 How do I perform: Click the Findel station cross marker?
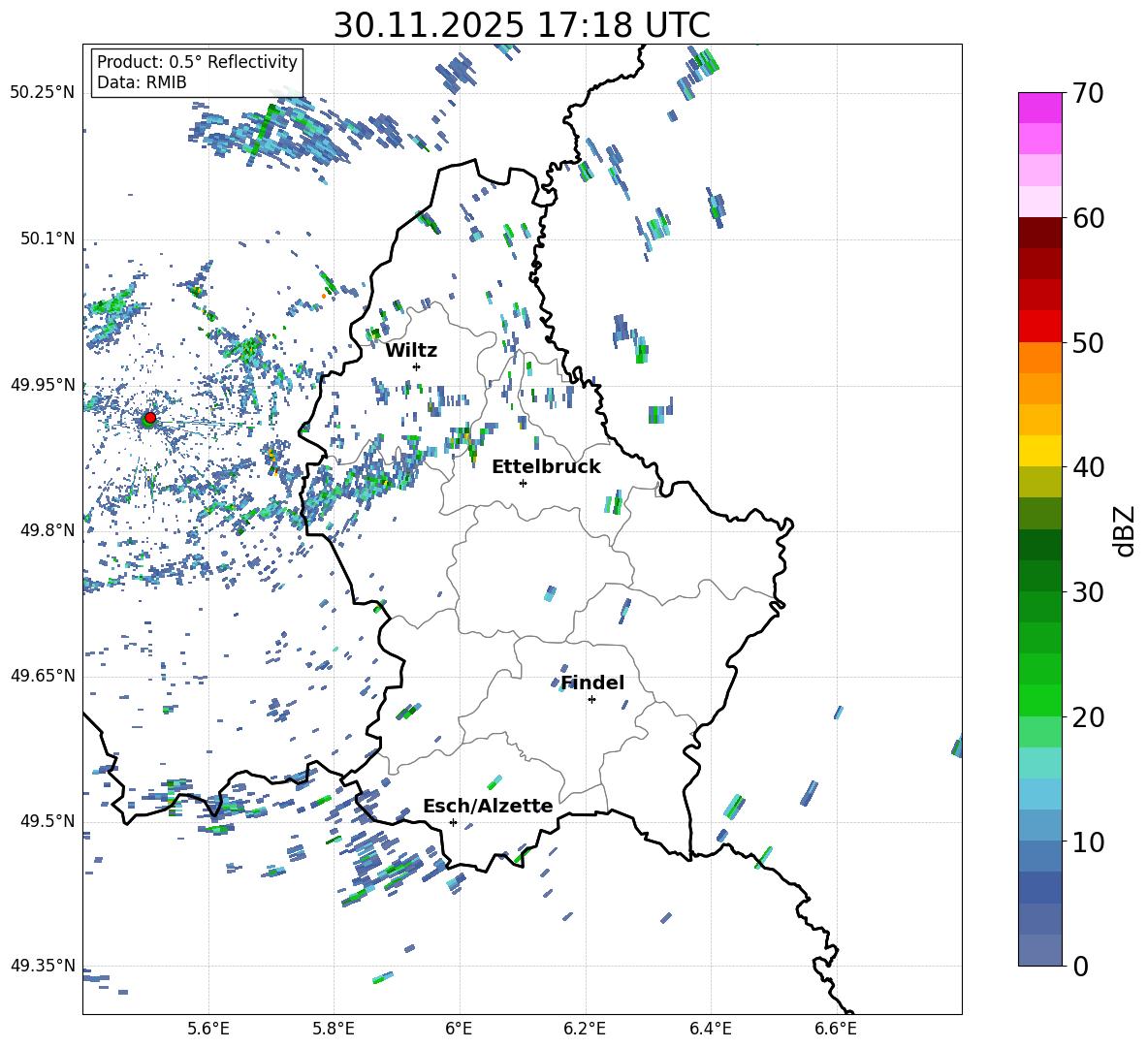(591, 699)
